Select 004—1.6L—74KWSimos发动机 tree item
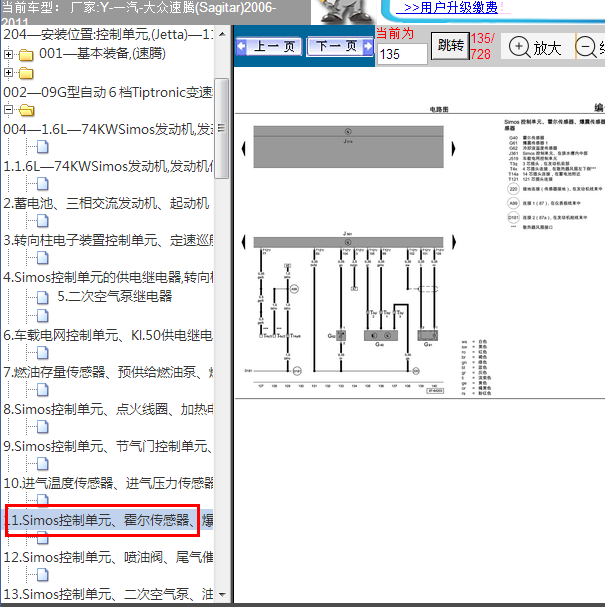Viewport: 605px width, 607px height. (108, 129)
